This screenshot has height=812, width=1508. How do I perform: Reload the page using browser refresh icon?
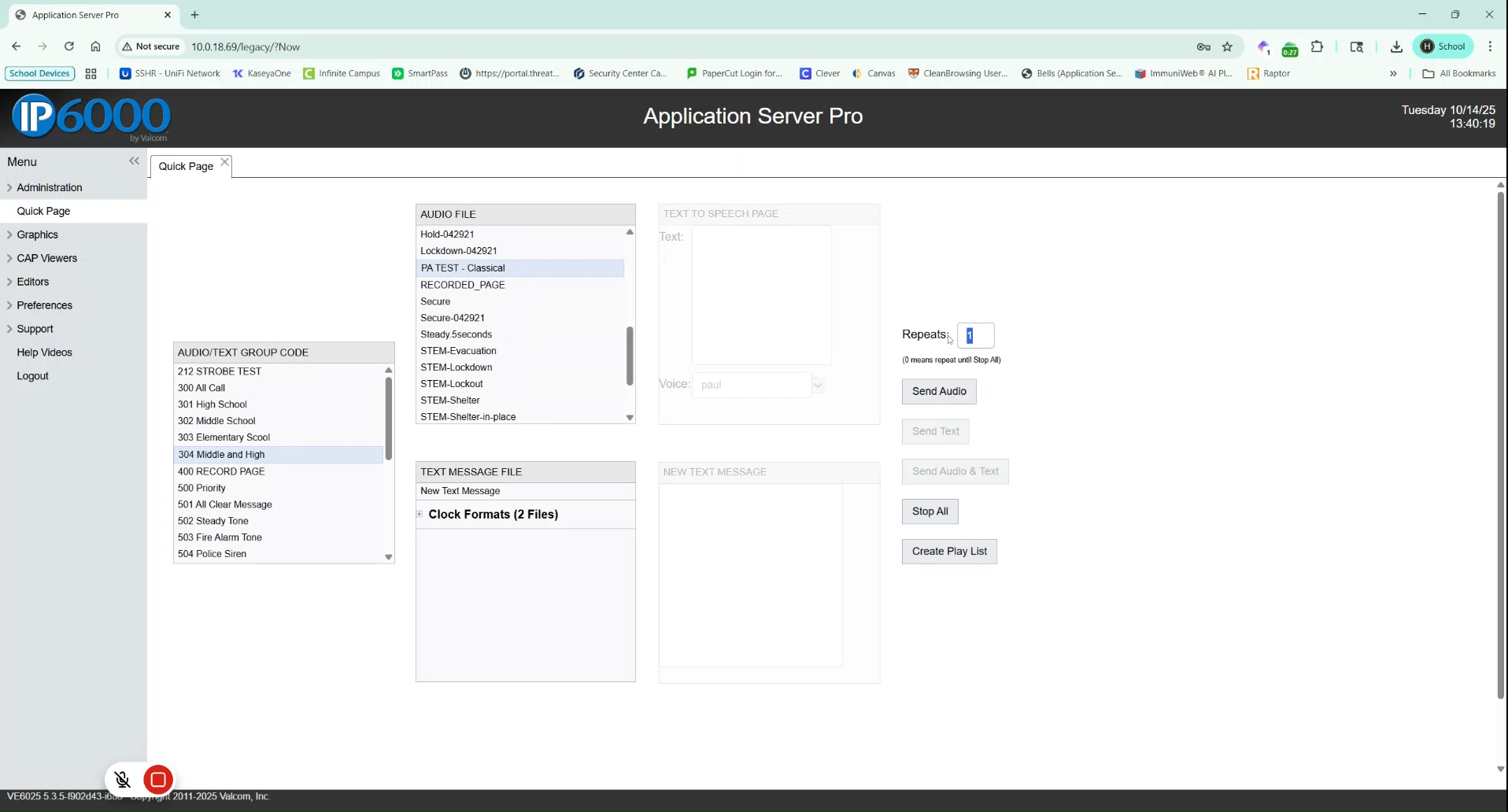pos(69,46)
